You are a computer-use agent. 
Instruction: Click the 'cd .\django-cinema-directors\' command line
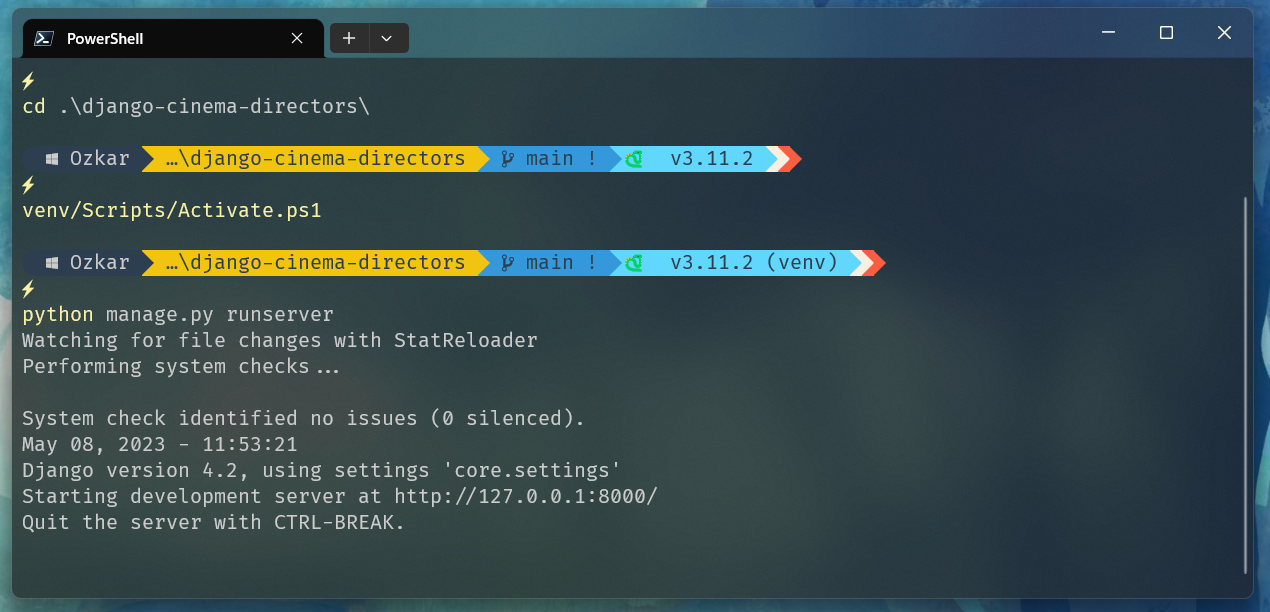(196, 106)
